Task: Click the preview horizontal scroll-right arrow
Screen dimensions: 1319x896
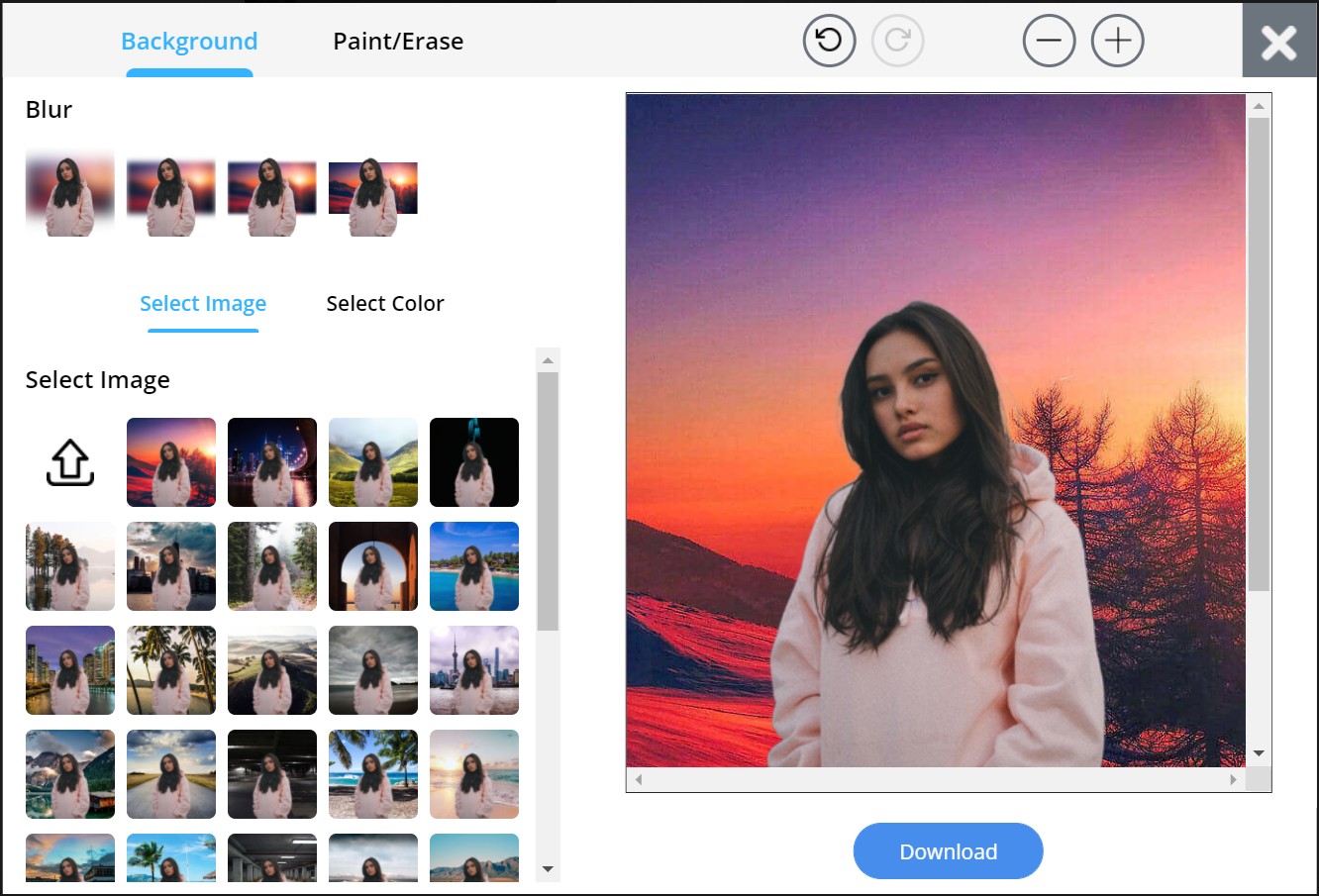Action: pos(1233,779)
